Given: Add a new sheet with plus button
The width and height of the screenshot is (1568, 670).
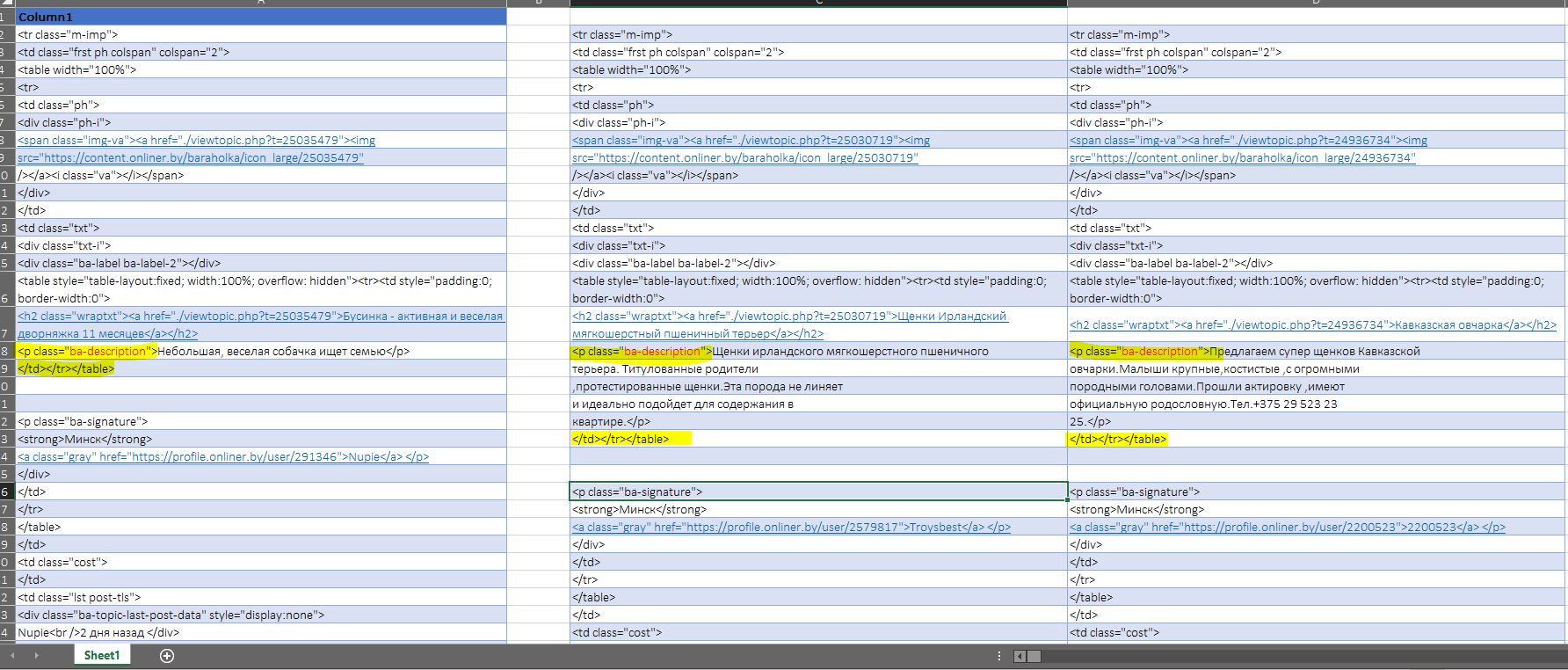Looking at the screenshot, I should pyautogui.click(x=167, y=656).
